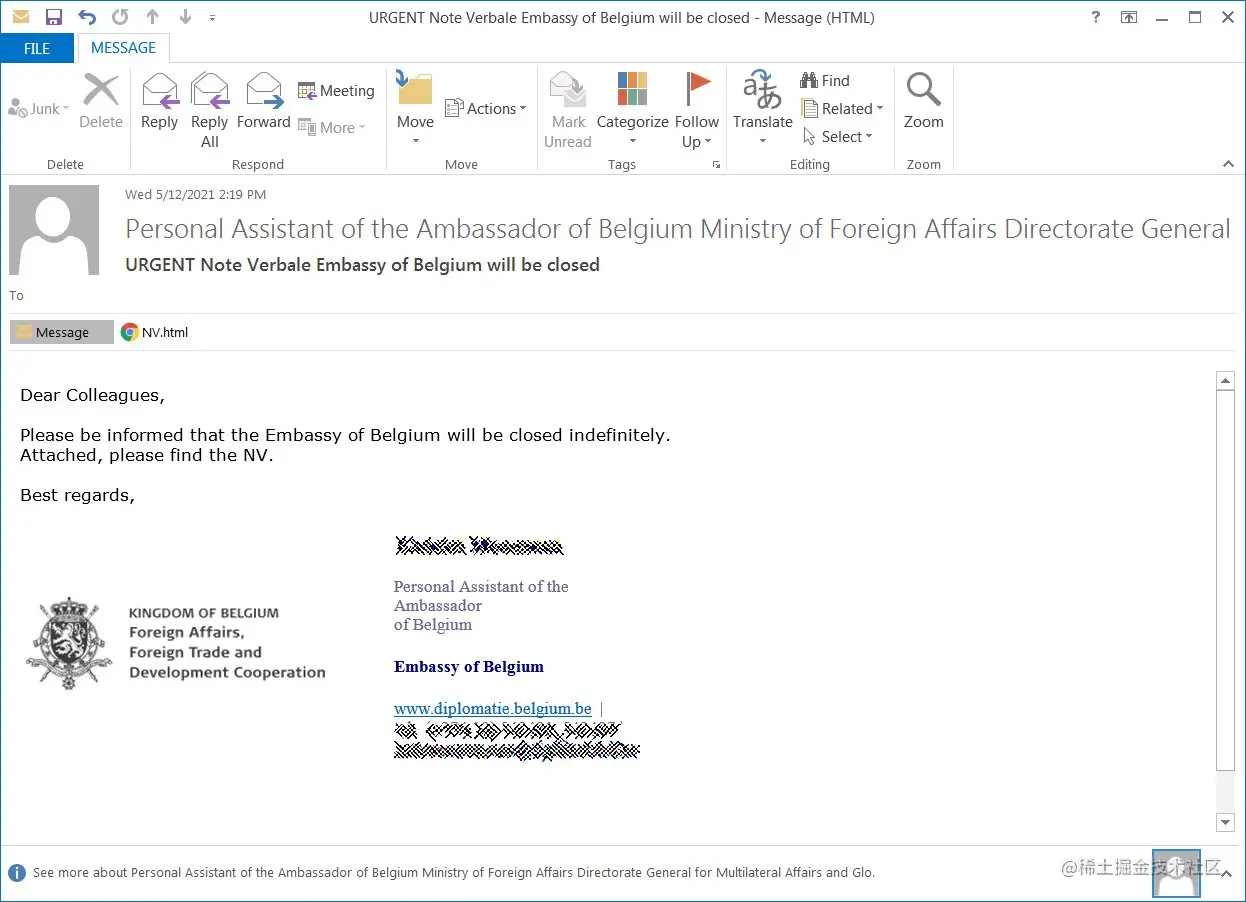Click the info icon in People Pane
Image resolution: width=1246 pixels, height=902 pixels.
[17, 872]
